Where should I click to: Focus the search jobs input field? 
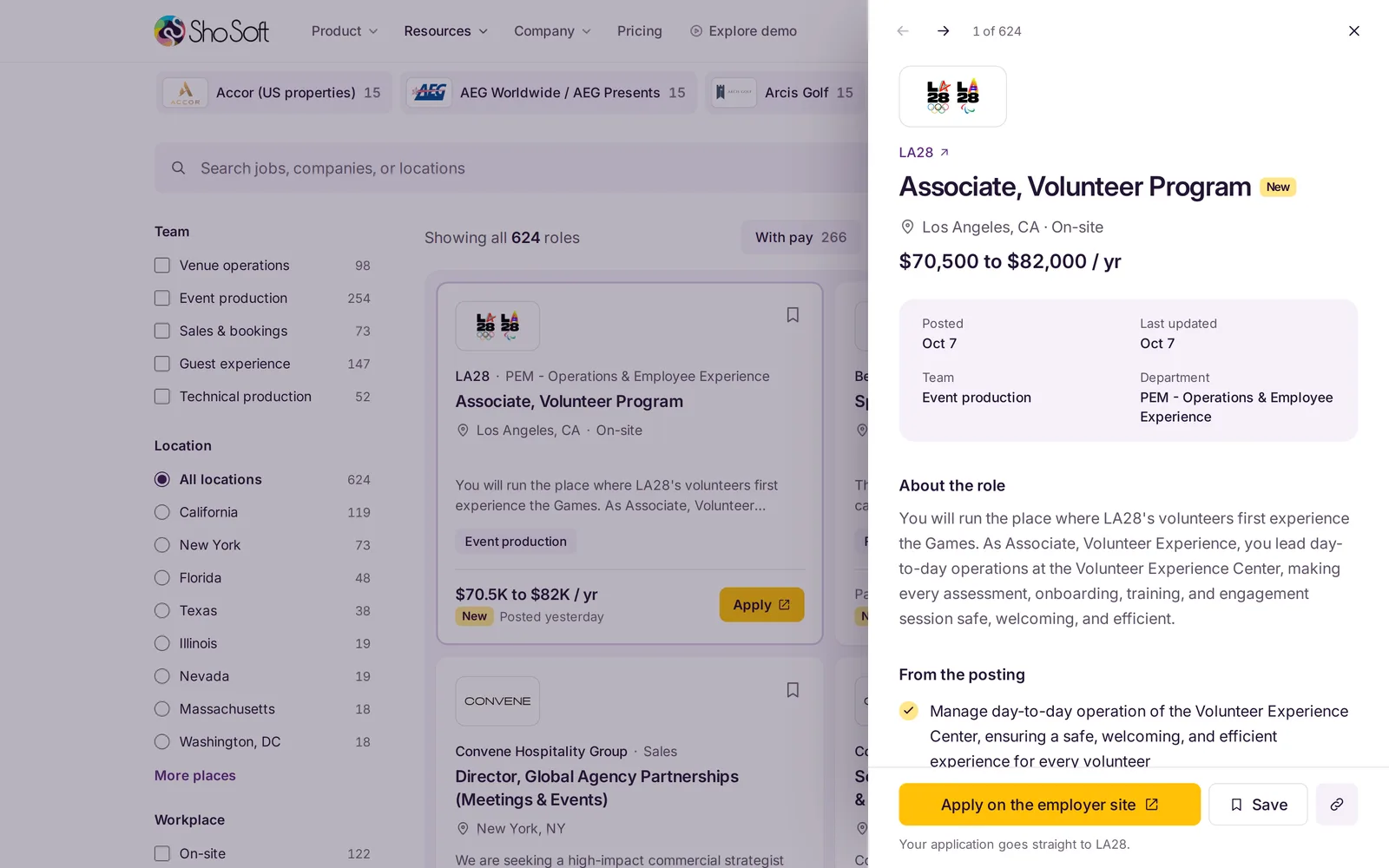coord(511,168)
